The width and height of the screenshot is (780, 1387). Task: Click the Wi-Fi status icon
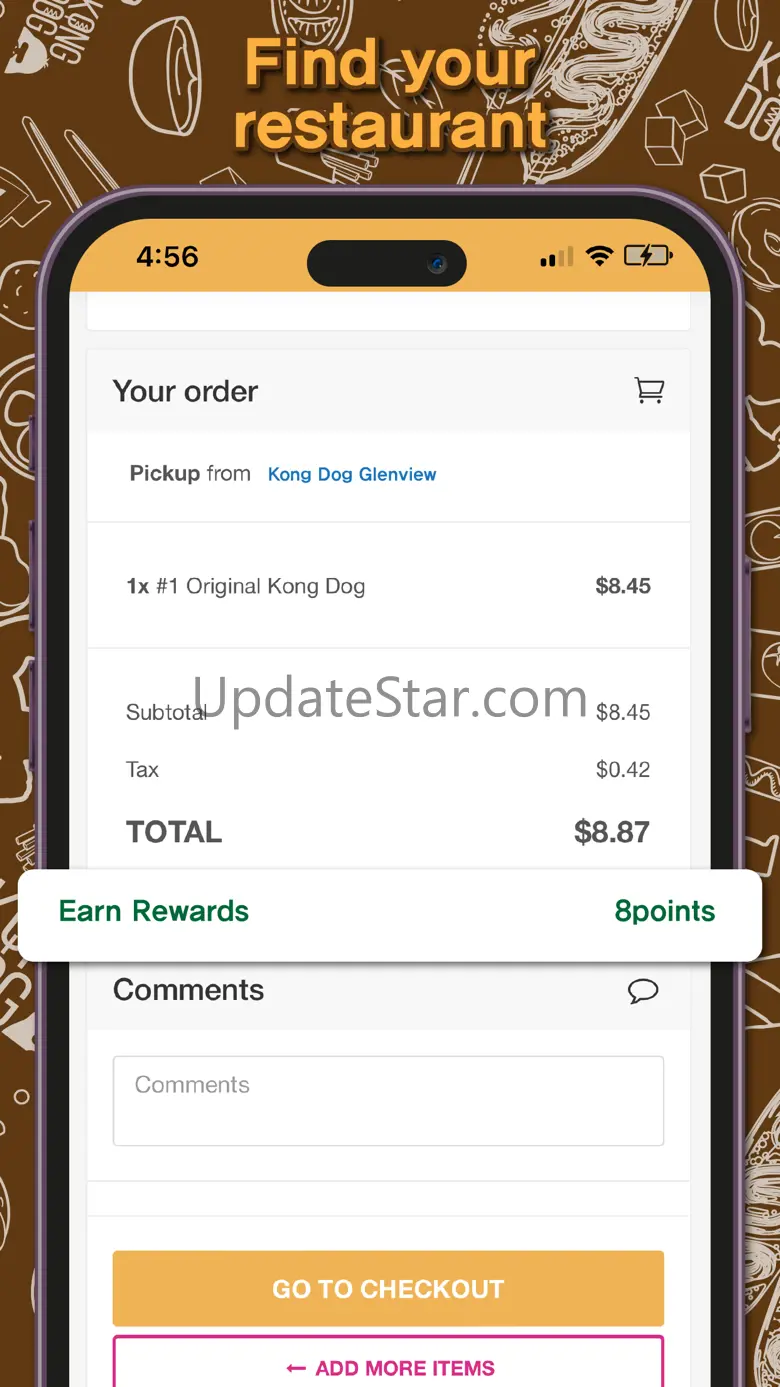600,257
